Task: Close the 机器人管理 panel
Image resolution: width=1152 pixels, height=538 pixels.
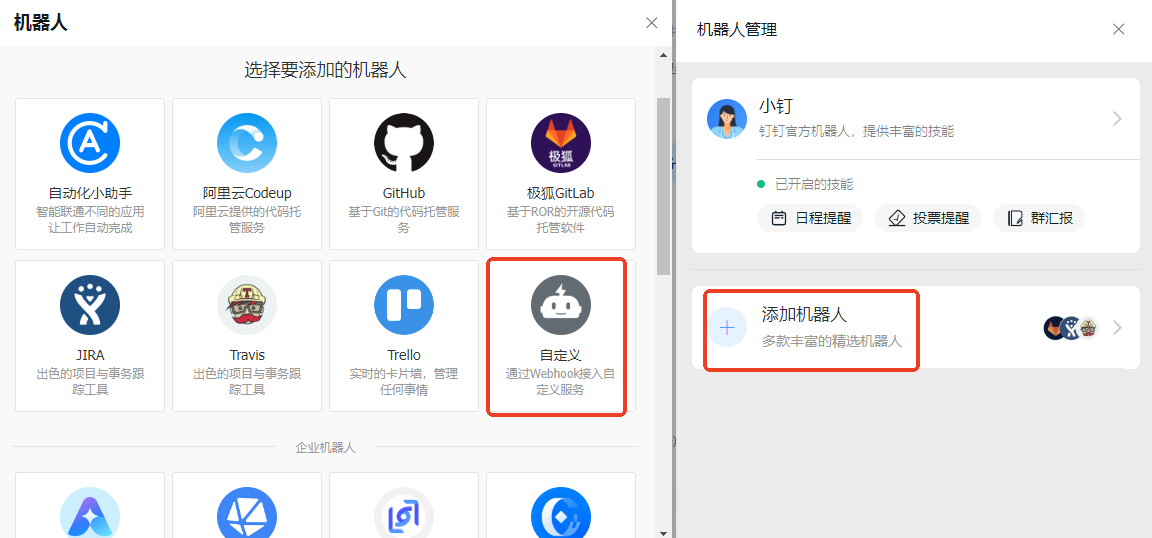Action: point(1119,30)
